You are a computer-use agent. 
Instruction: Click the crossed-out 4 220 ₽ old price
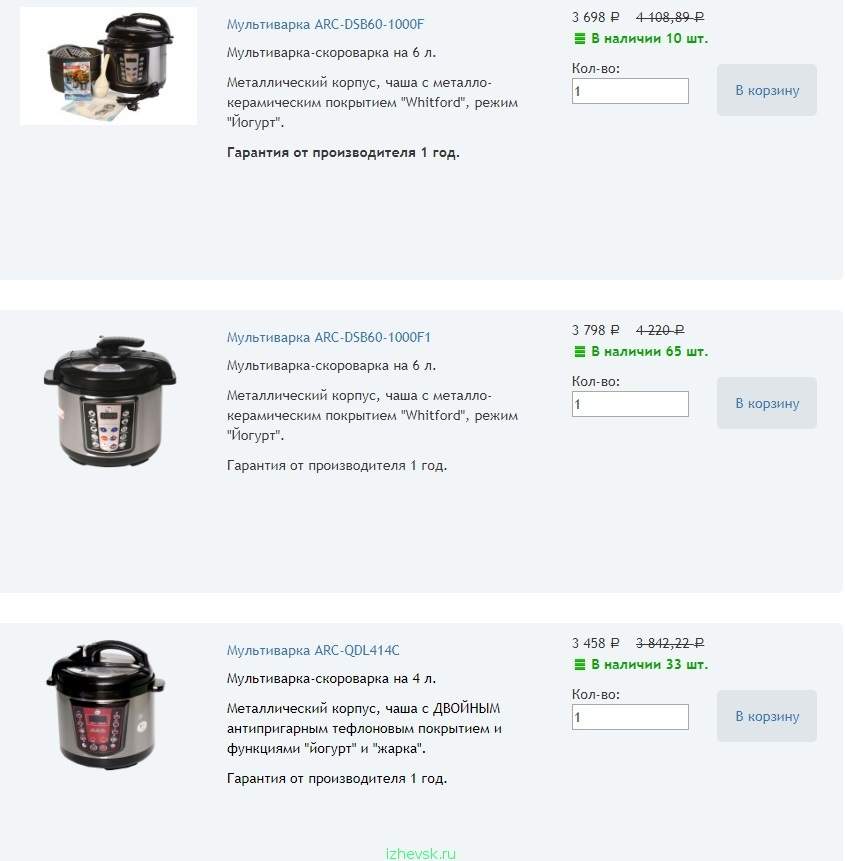[x=660, y=331]
